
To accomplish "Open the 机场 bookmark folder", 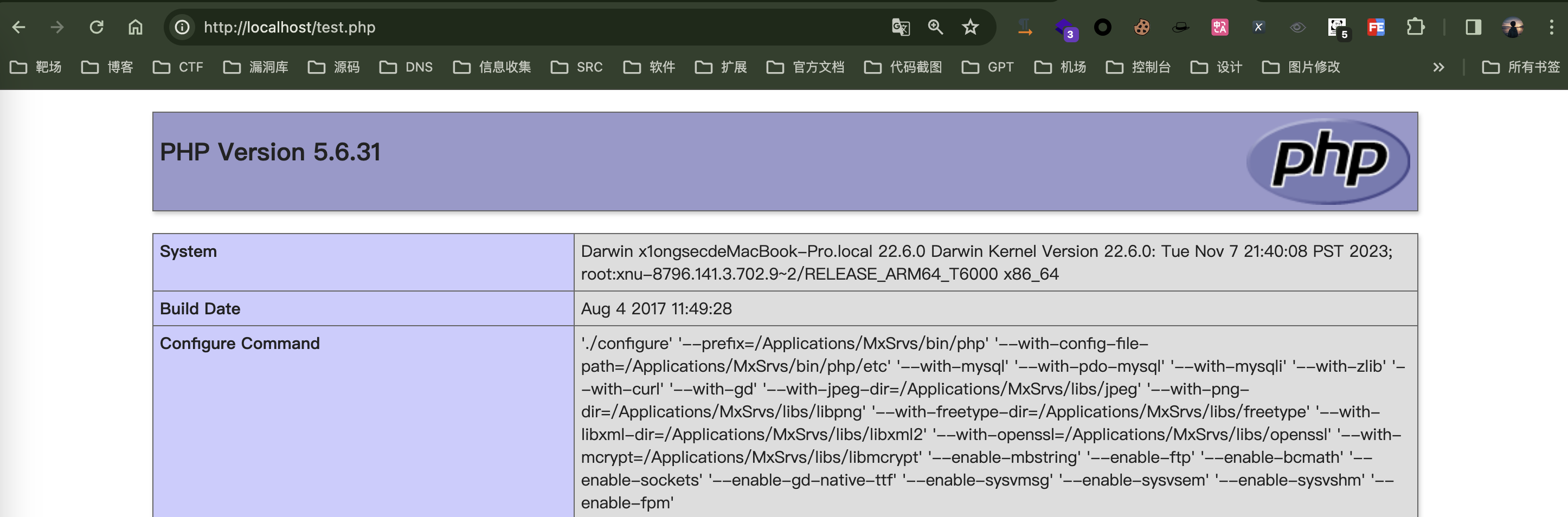I will pyautogui.click(x=1060, y=67).
